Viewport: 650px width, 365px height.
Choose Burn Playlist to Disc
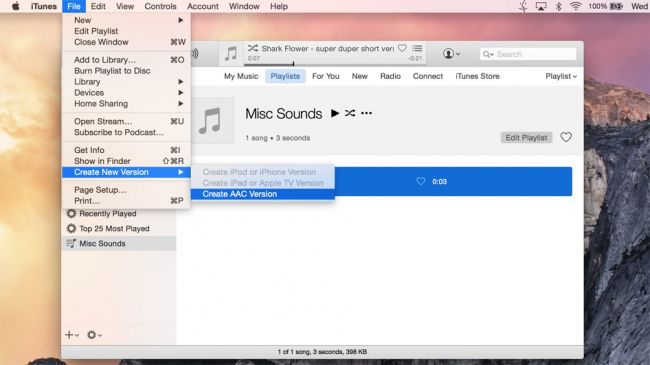(126, 71)
